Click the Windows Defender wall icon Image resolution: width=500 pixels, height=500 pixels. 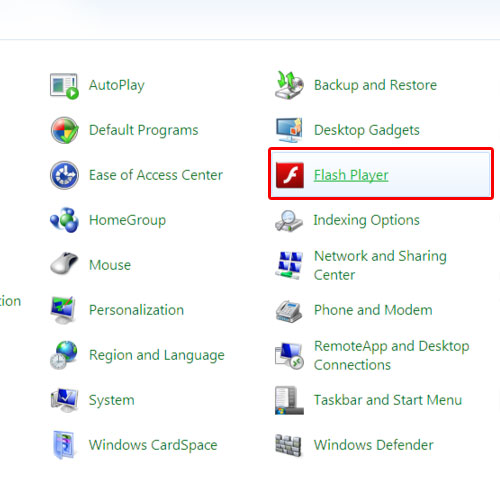[x=289, y=445]
